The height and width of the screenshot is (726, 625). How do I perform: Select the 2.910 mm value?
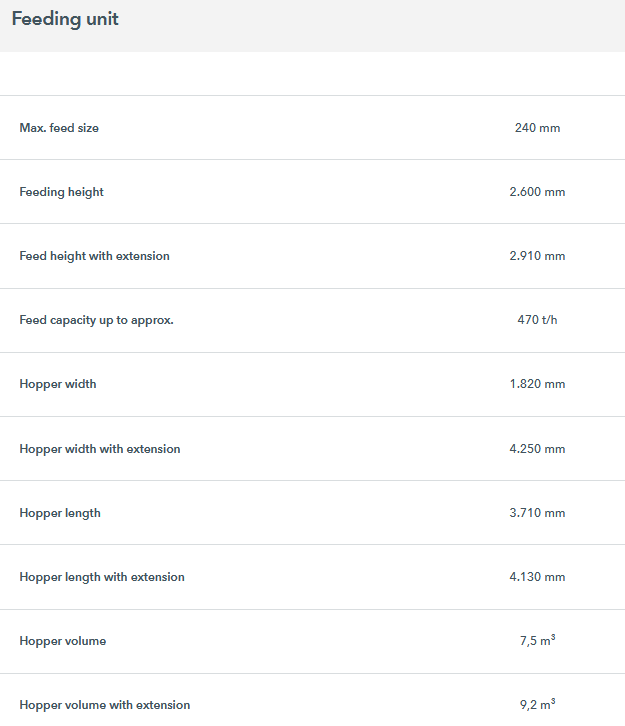point(537,256)
